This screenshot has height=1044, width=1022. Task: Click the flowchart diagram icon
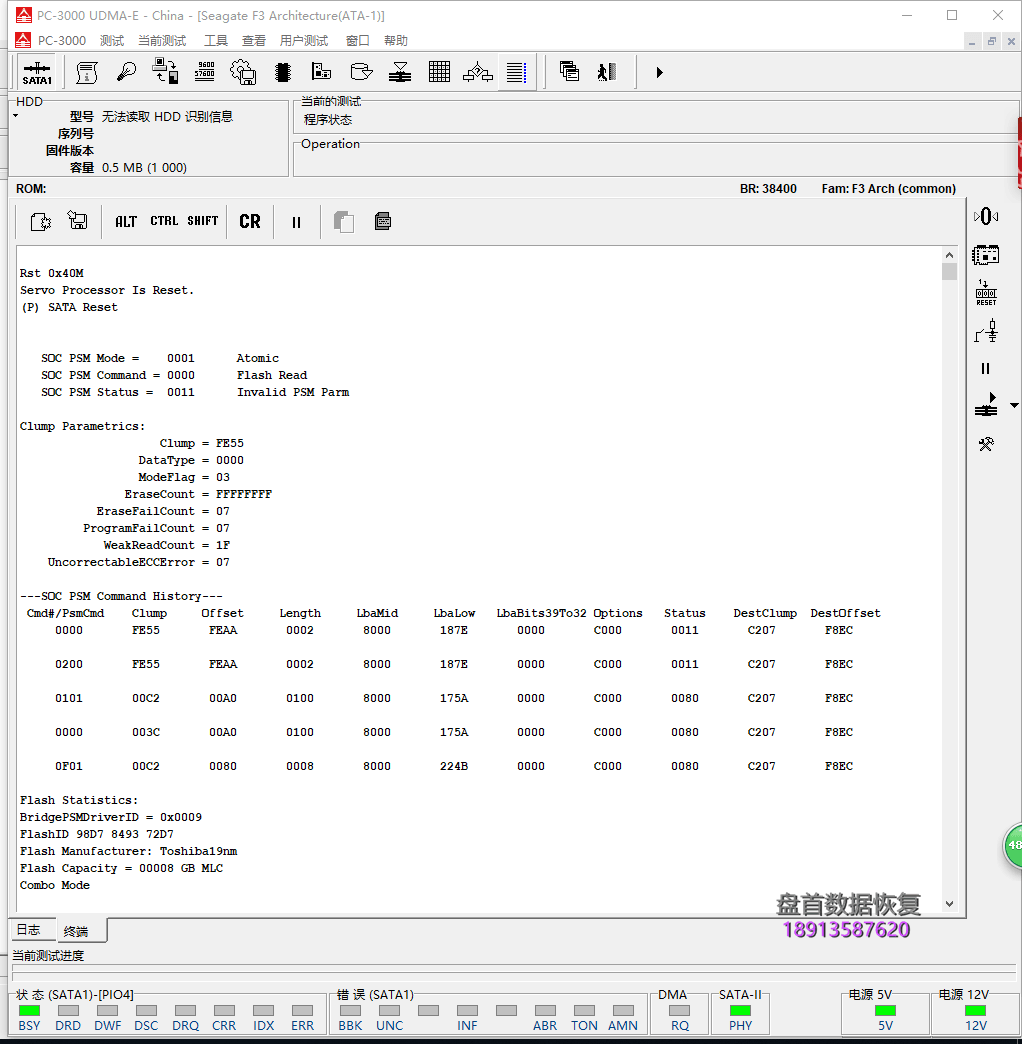pyautogui.click(x=478, y=72)
